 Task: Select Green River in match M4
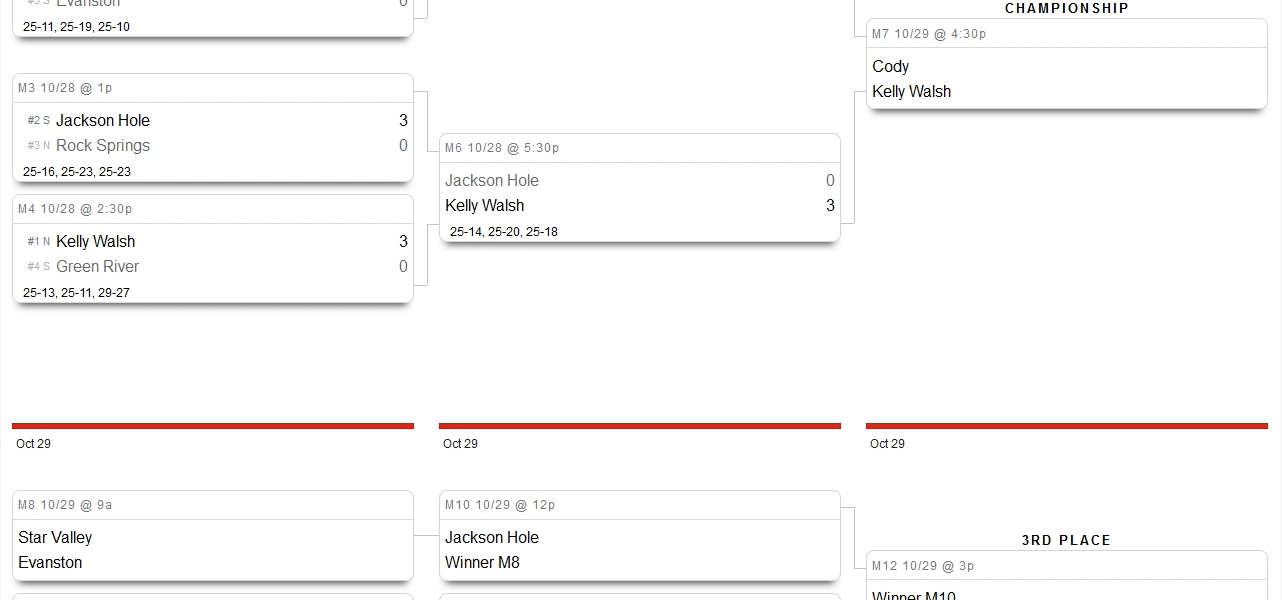[x=97, y=266]
